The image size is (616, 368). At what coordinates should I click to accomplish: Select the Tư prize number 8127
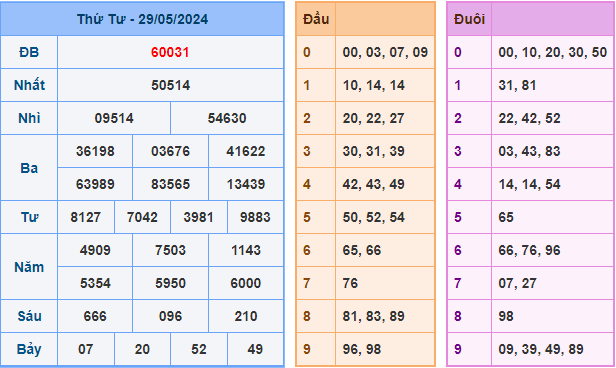[x=86, y=217]
